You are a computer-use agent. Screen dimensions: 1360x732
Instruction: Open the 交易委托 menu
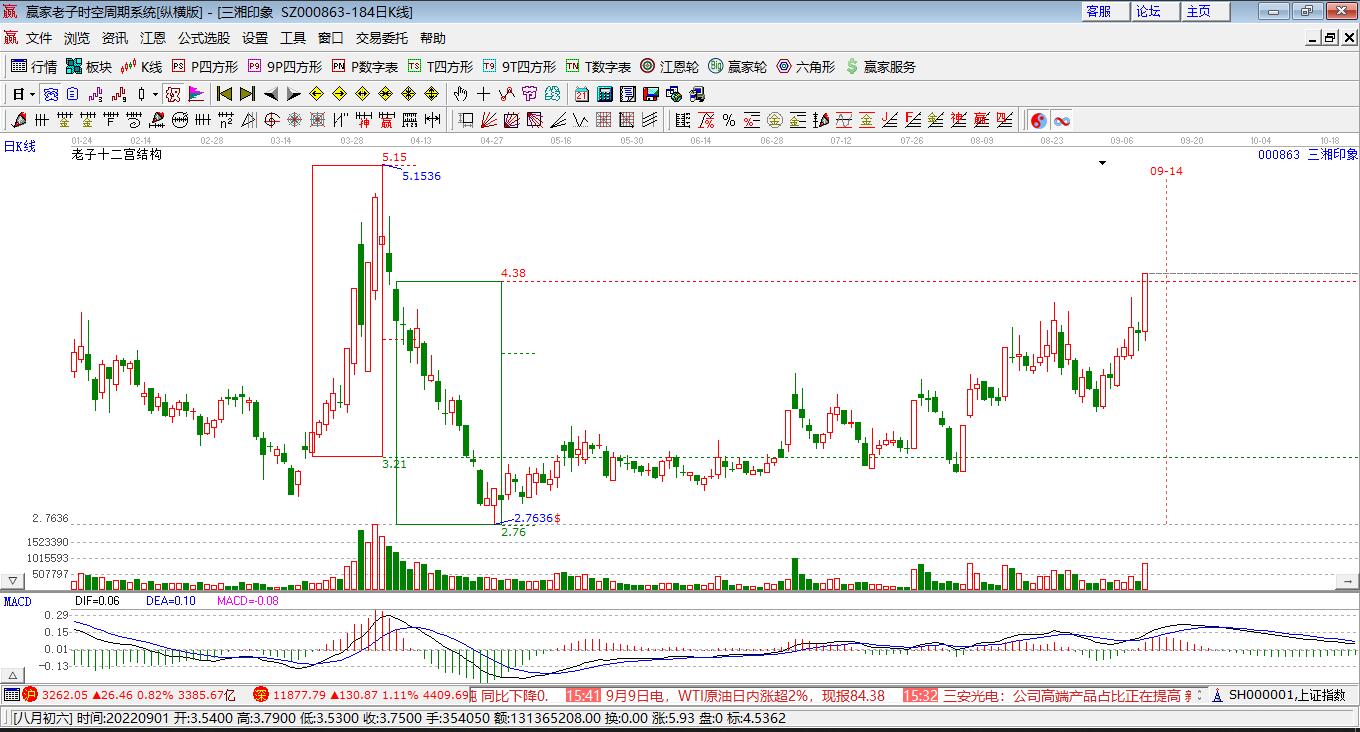tap(382, 38)
